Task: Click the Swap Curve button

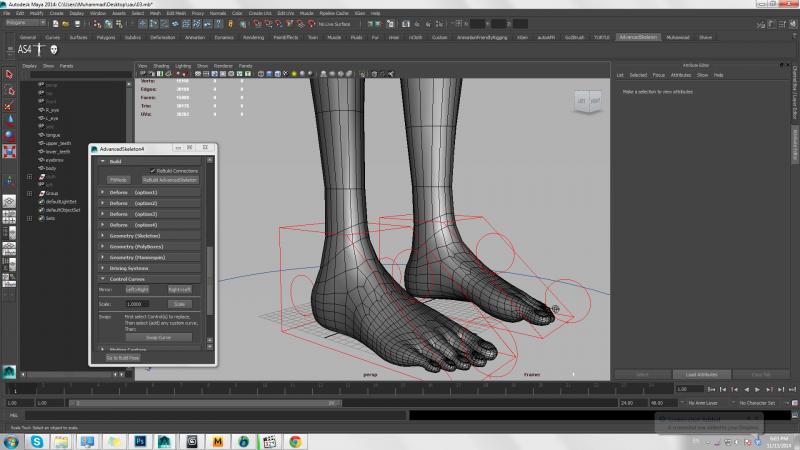Action: [x=159, y=337]
